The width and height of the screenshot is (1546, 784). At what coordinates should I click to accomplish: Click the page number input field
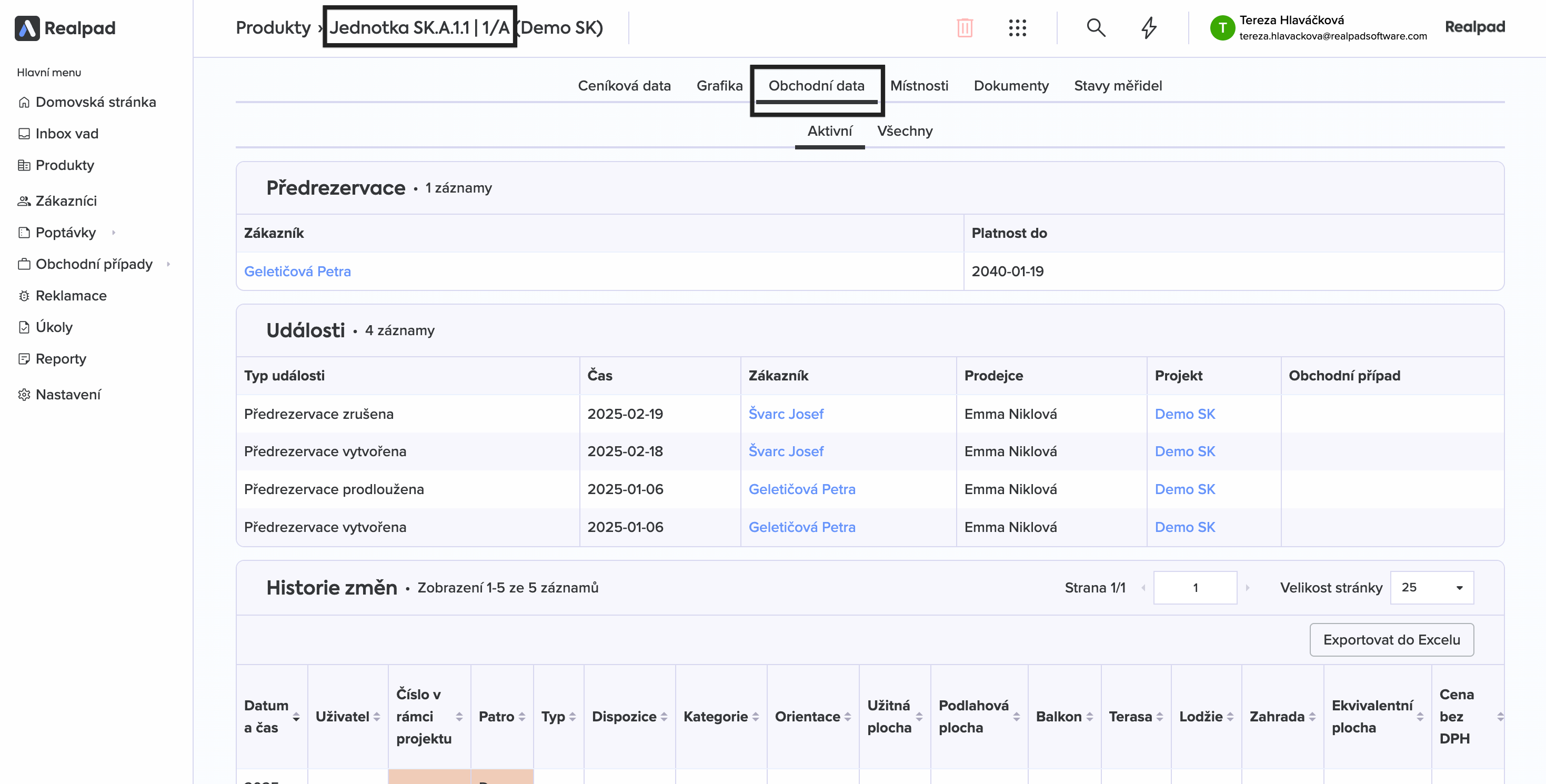click(1194, 588)
